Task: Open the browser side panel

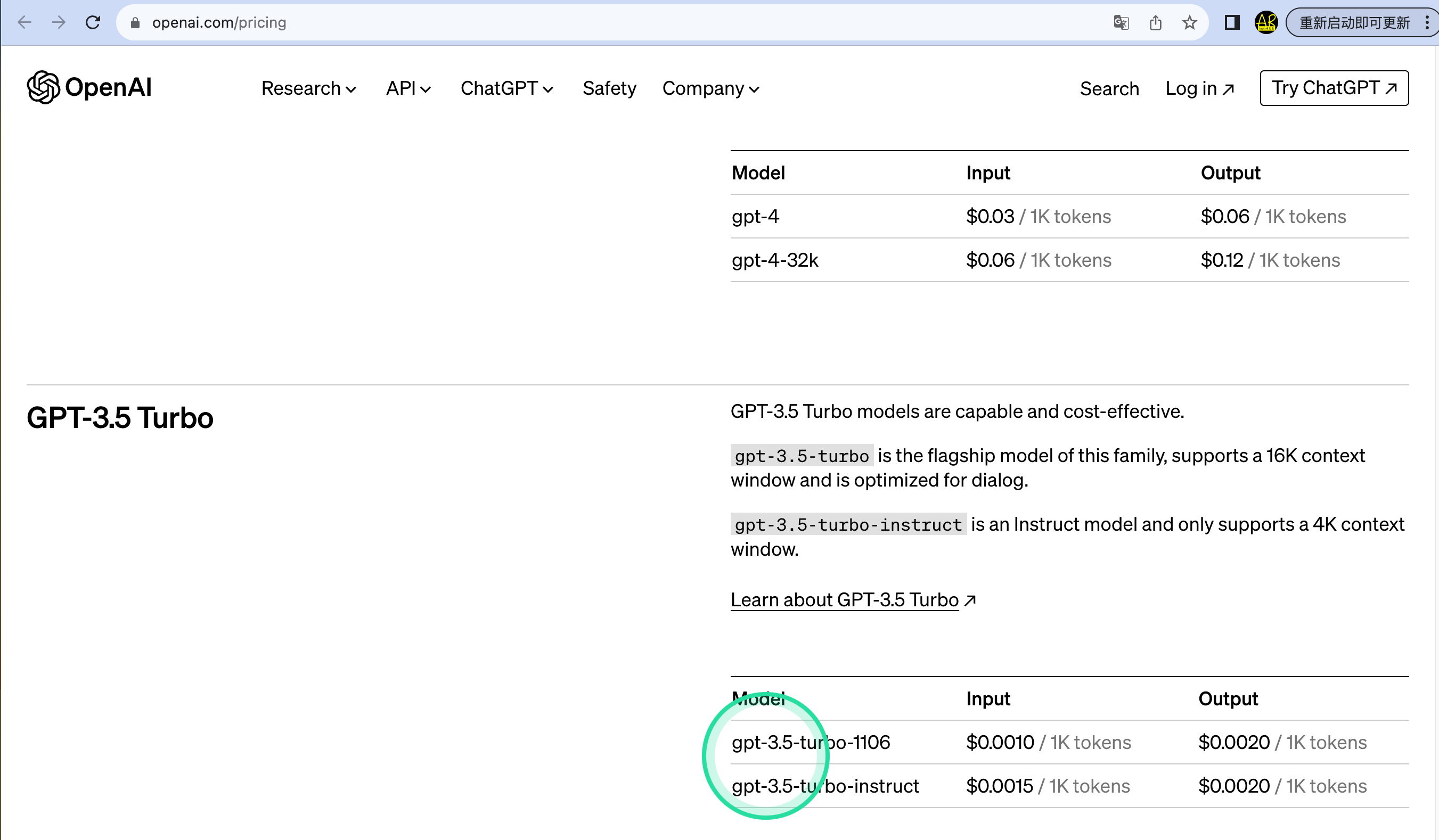Action: [1232, 22]
